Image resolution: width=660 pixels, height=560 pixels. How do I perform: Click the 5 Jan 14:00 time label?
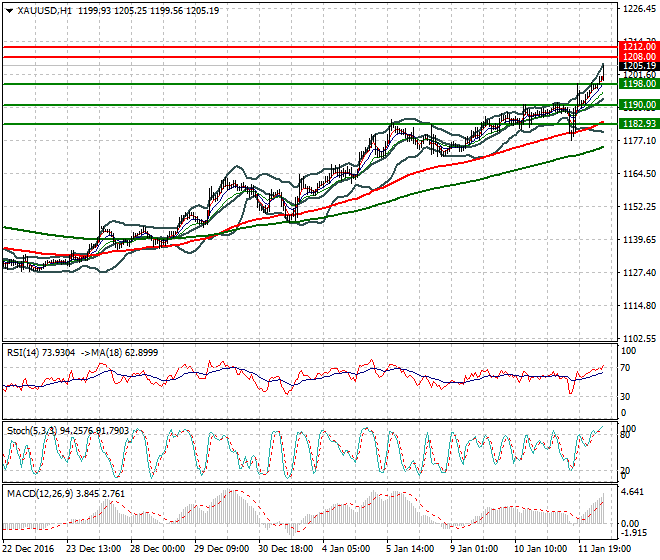point(410,549)
